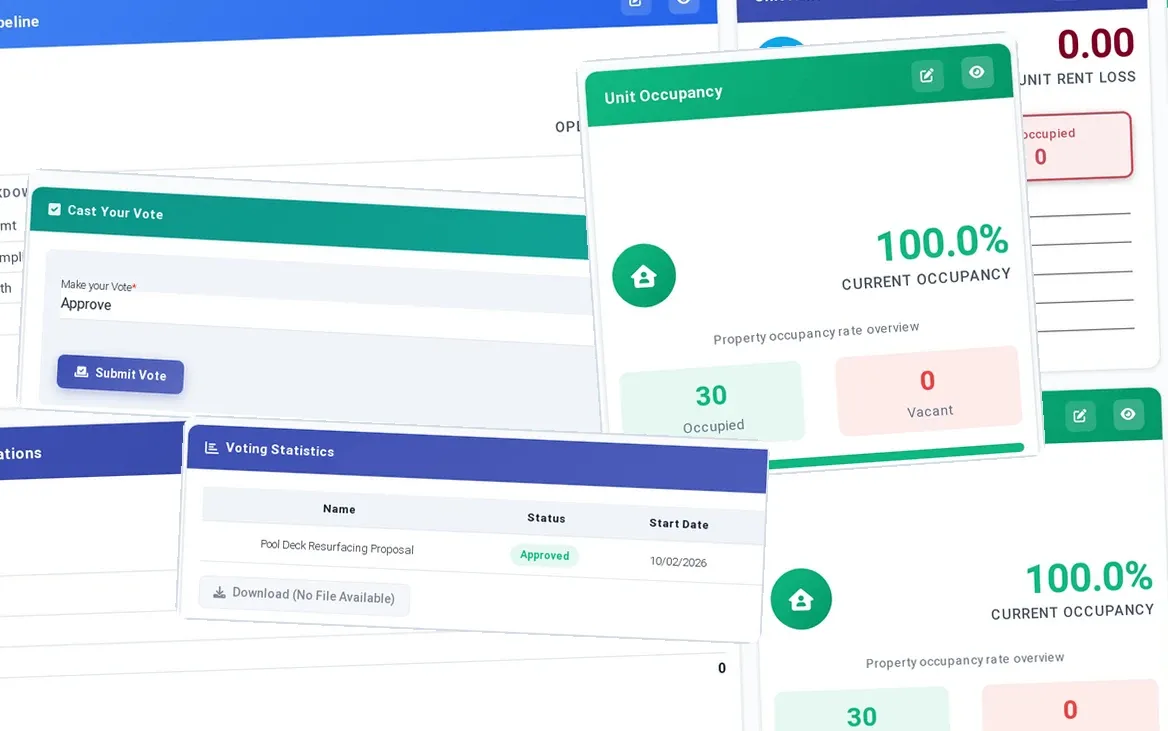Viewport: 1168px width, 731px height.
Task: Click the 10/02/2026 start date cell
Action: [678, 562]
